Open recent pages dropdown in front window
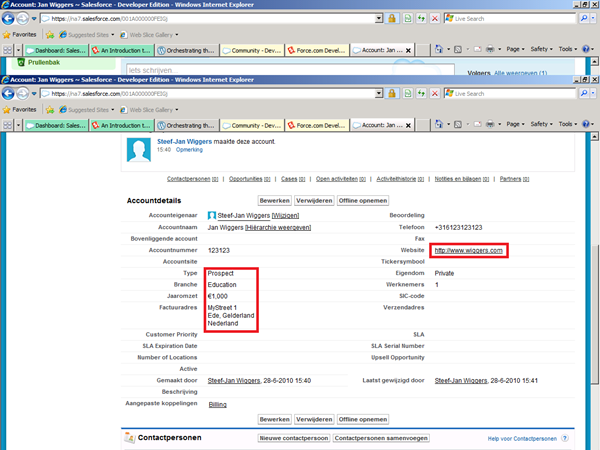This screenshot has width=600, height=450. pyautogui.click(x=34, y=94)
